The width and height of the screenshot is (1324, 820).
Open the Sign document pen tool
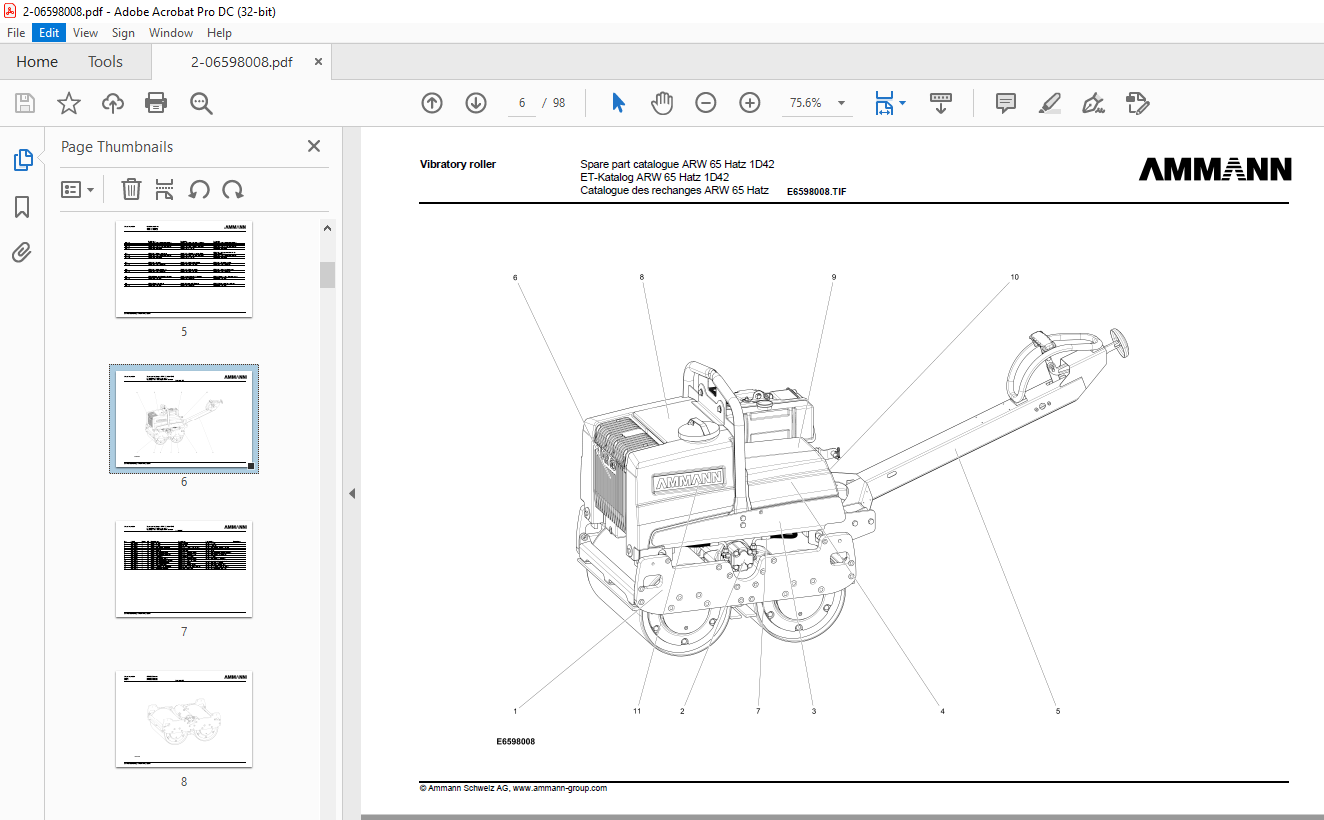point(1093,103)
